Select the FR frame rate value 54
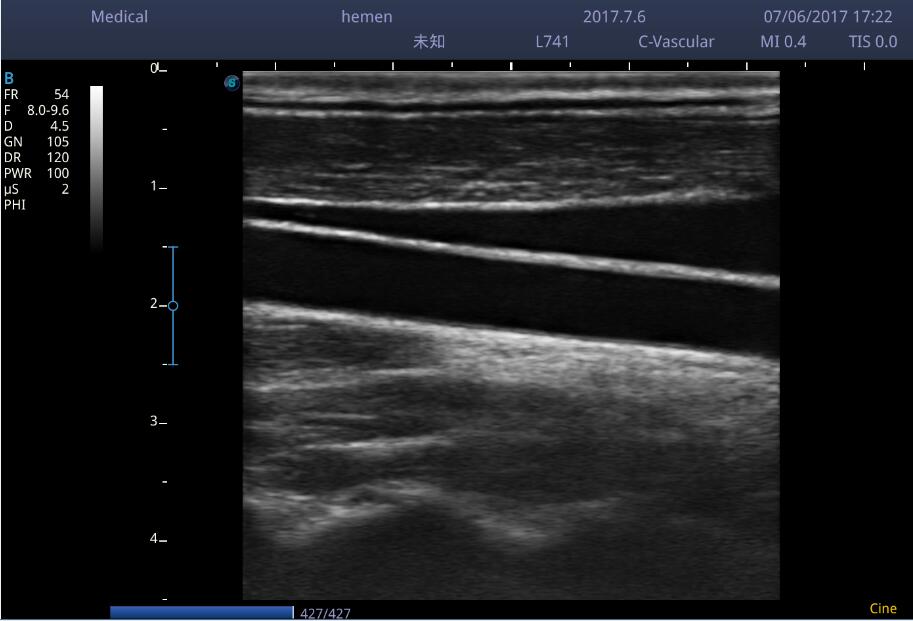Image resolution: width=913 pixels, height=621 pixels. pyautogui.click(x=61, y=94)
